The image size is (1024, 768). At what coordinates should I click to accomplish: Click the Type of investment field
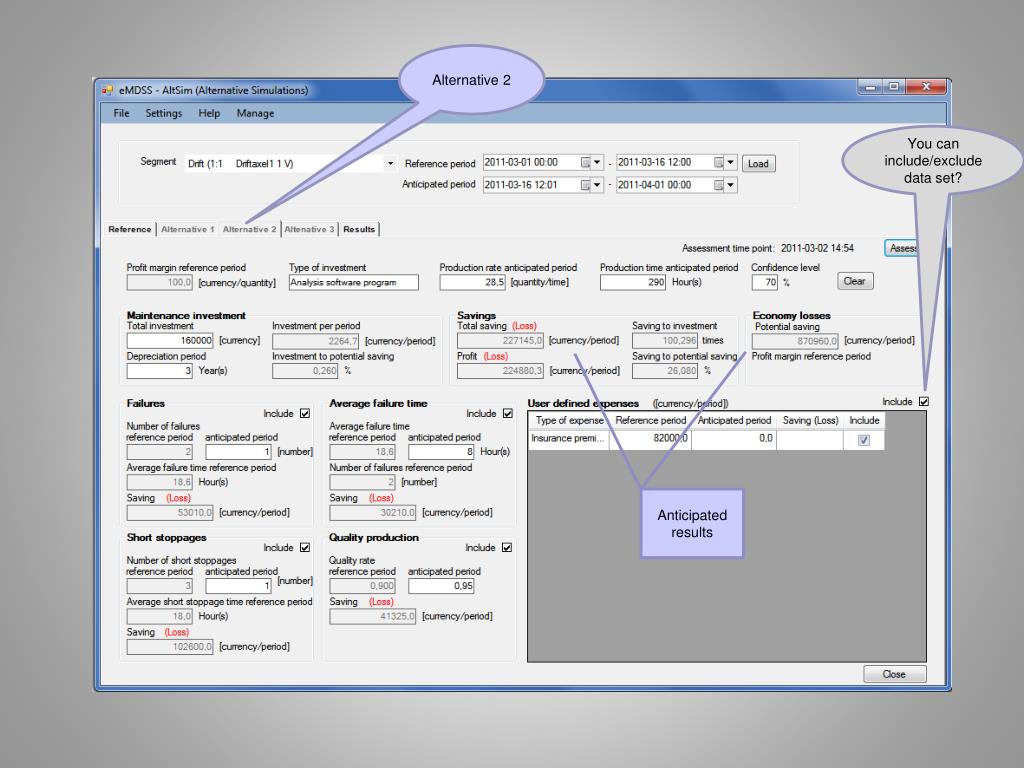353,282
